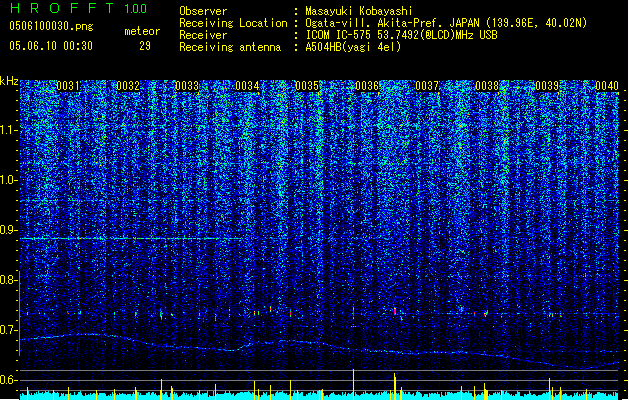Click the meteor count value 29
The width and height of the screenshot is (629, 400).
[145, 46]
